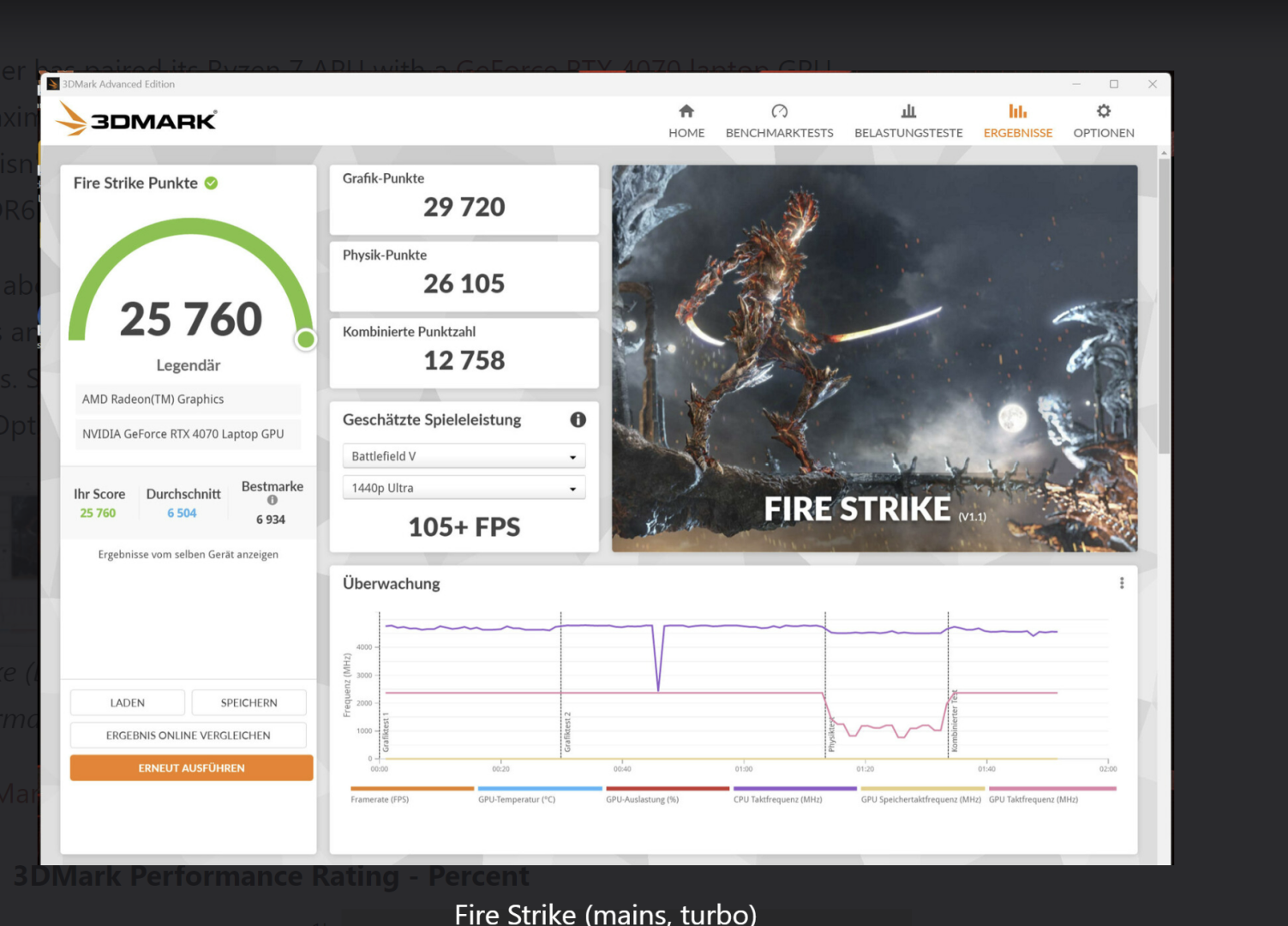Image resolution: width=1288 pixels, height=926 pixels.
Task: Click the LADEN button
Action: click(128, 702)
